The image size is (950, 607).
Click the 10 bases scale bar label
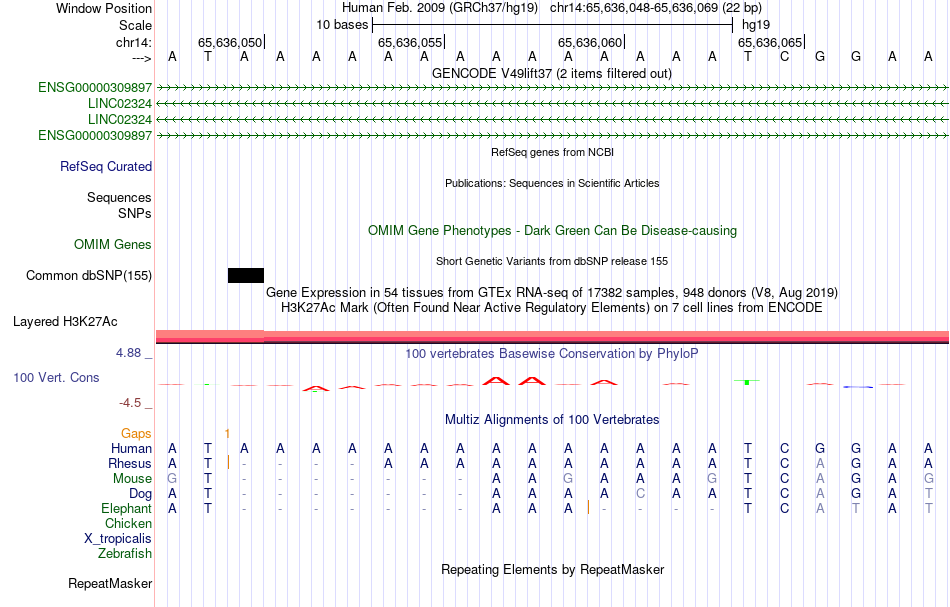coord(342,25)
